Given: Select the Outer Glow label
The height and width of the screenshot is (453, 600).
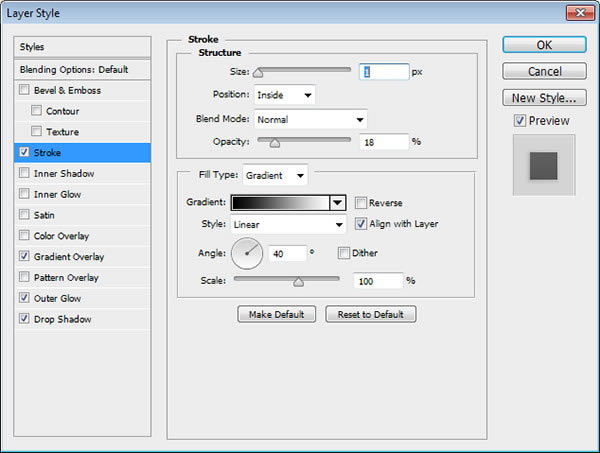Looking at the screenshot, I should point(57,298).
